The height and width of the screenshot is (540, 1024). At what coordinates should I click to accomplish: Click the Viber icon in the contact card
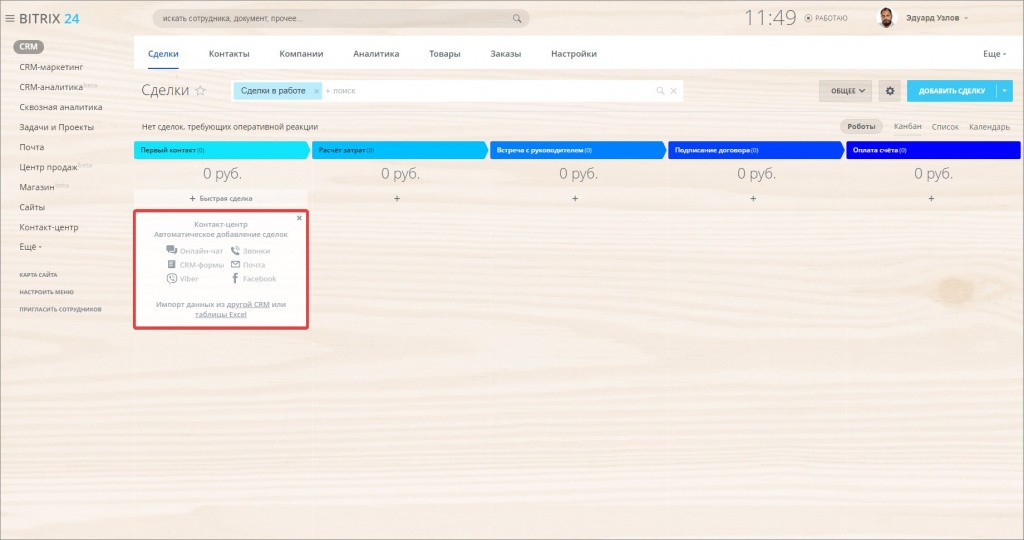click(x=172, y=279)
